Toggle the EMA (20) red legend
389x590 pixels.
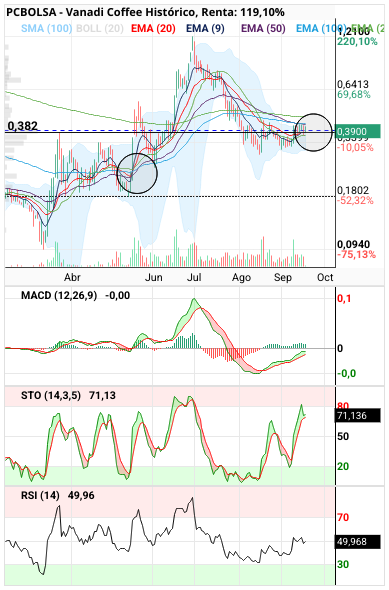tap(153, 29)
